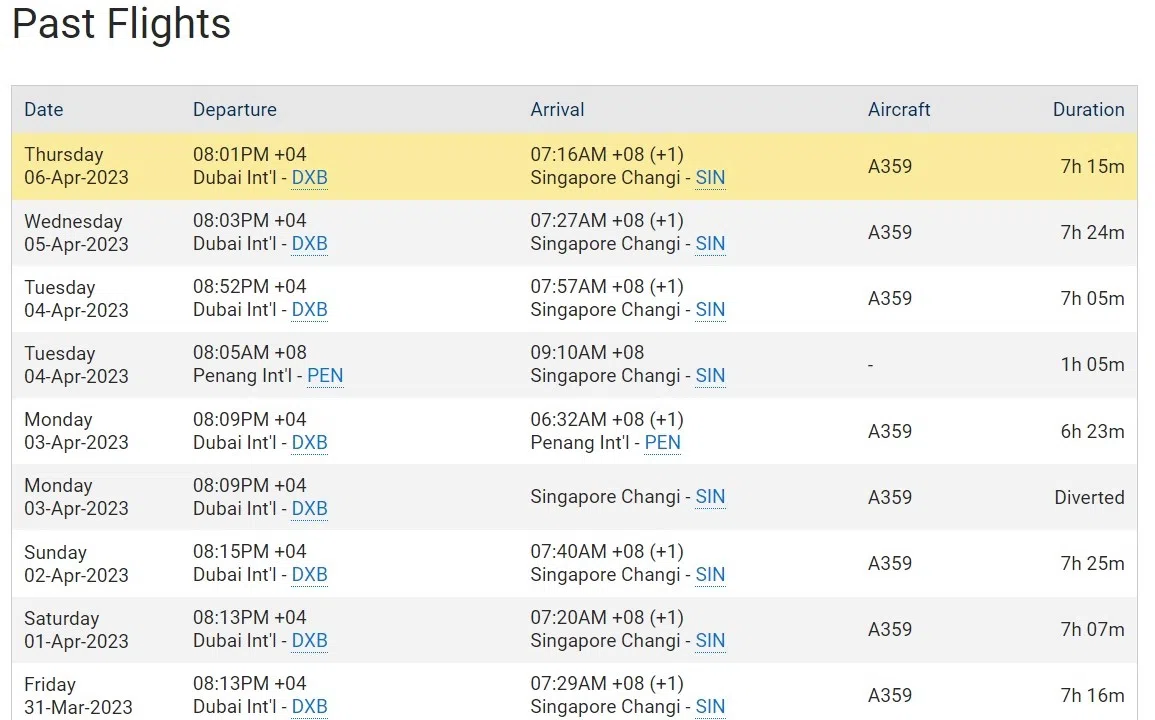1155x720 pixels.
Task: Click the A359 aircraft cell in the 7h 05m row
Action: click(889, 298)
